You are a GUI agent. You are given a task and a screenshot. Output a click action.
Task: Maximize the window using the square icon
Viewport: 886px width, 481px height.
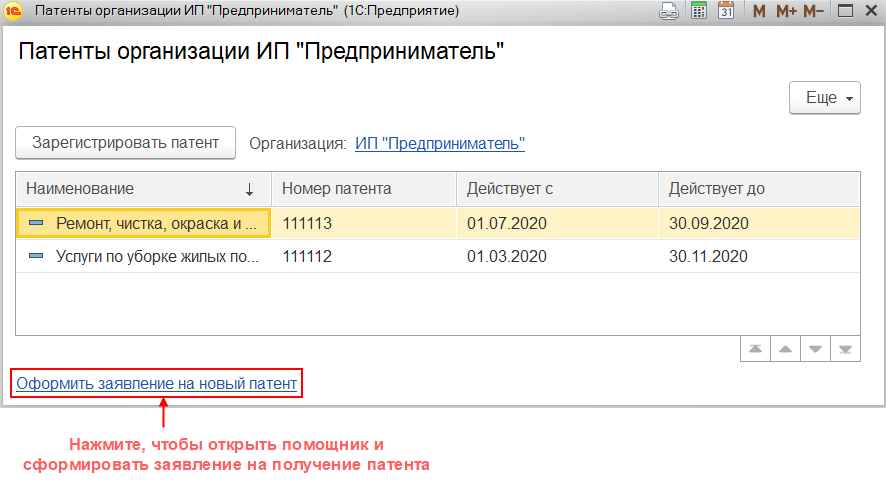[845, 11]
